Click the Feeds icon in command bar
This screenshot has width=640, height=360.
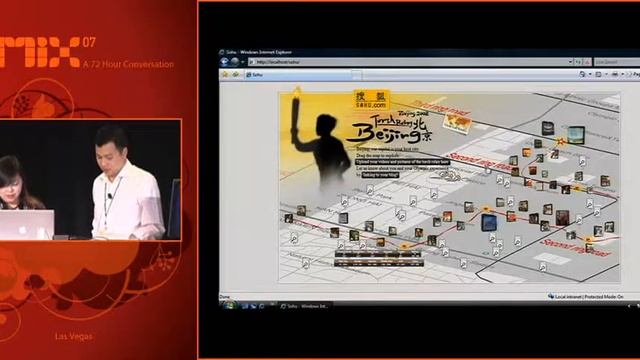click(598, 74)
